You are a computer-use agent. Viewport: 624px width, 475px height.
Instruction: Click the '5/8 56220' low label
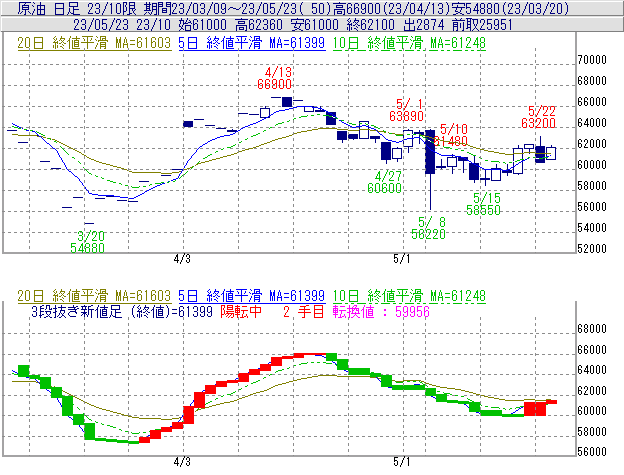tap(429, 228)
